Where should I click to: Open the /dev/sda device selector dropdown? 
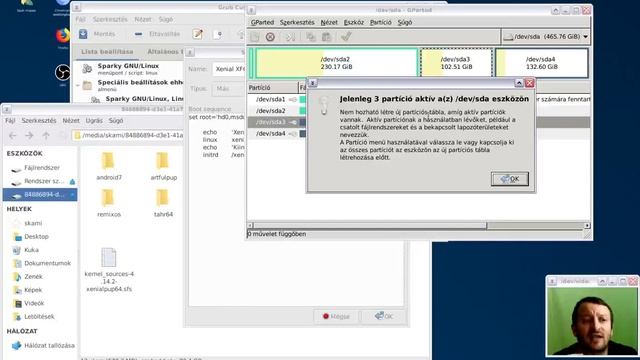(545, 37)
